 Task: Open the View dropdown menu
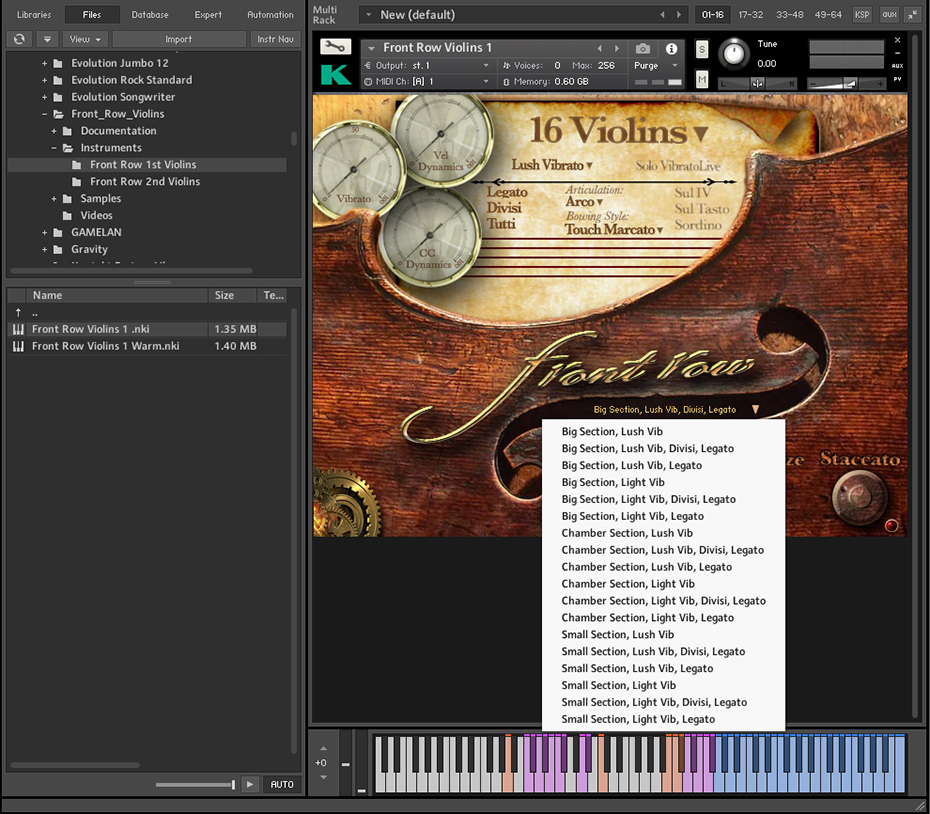coord(85,39)
